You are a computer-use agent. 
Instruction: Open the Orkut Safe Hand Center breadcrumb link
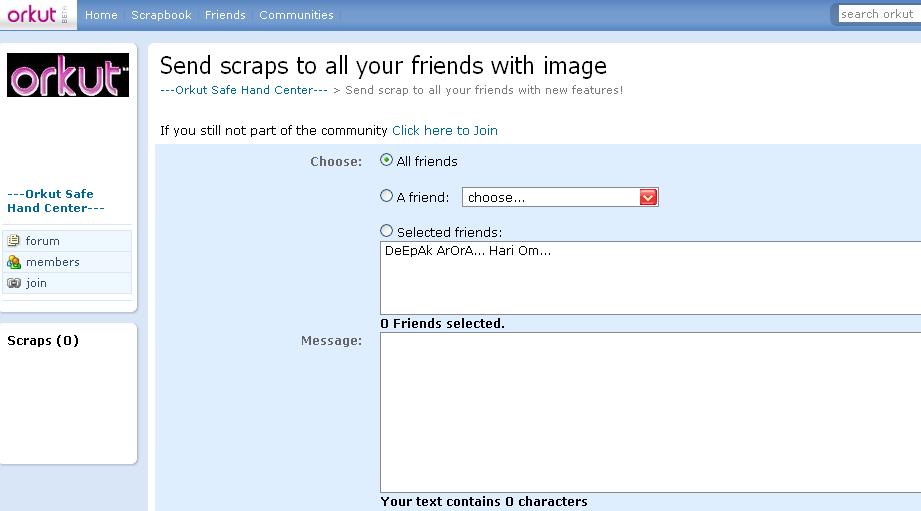coord(244,90)
